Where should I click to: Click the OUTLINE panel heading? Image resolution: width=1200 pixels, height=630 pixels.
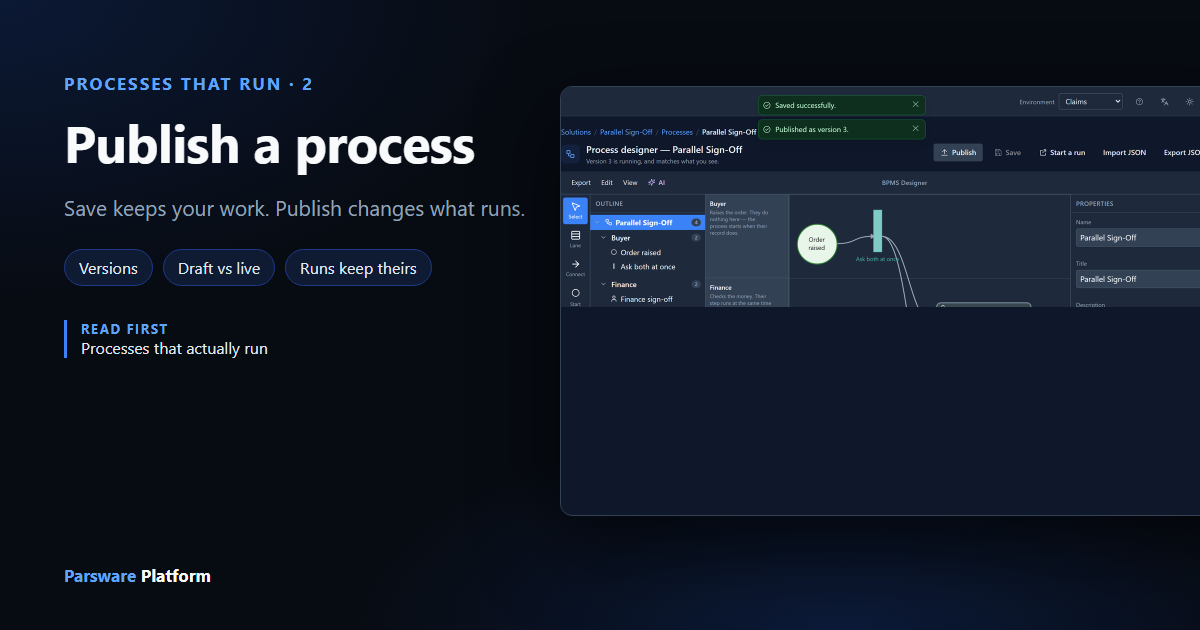coord(609,203)
